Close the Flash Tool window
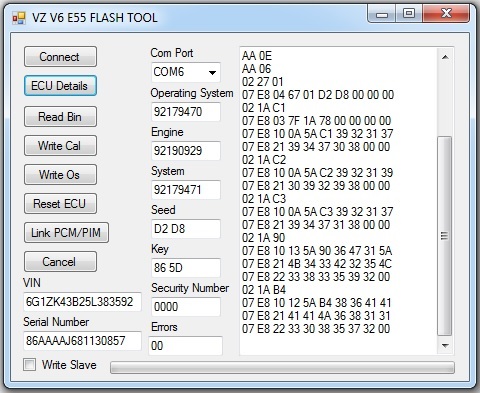This screenshot has height=393, width=480. tap(446, 13)
